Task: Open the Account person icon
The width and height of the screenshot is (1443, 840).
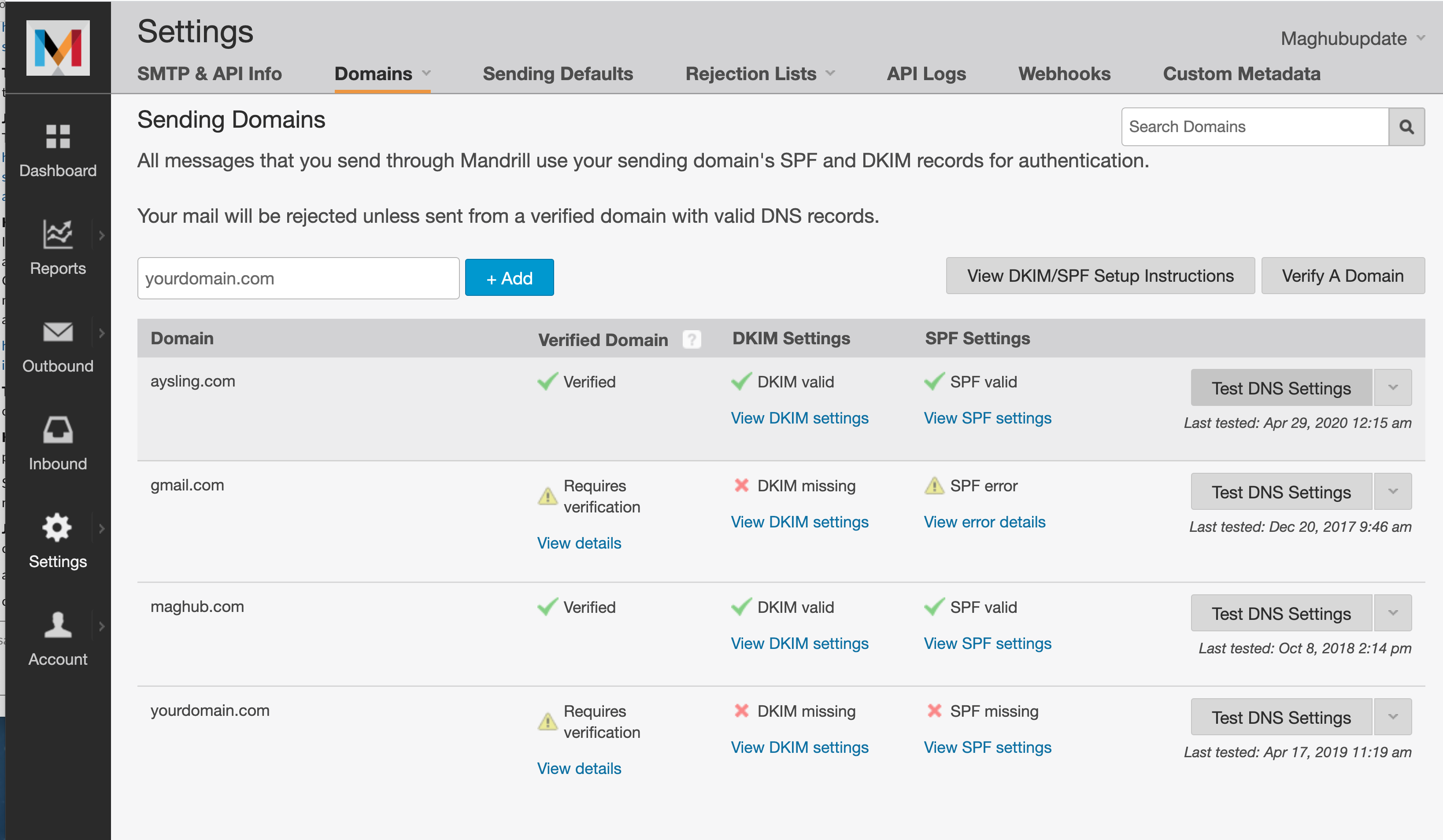Action: point(58,625)
